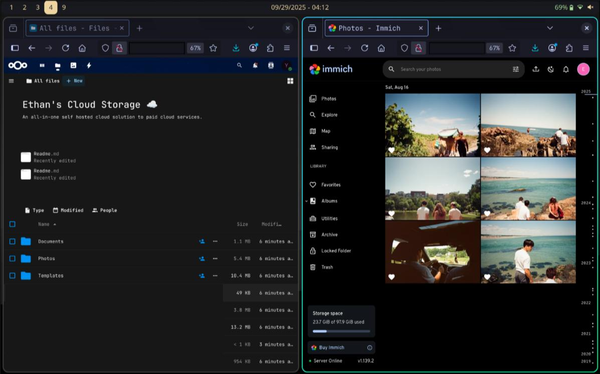Open the Templates folder
600x374 pixels.
tap(51, 276)
